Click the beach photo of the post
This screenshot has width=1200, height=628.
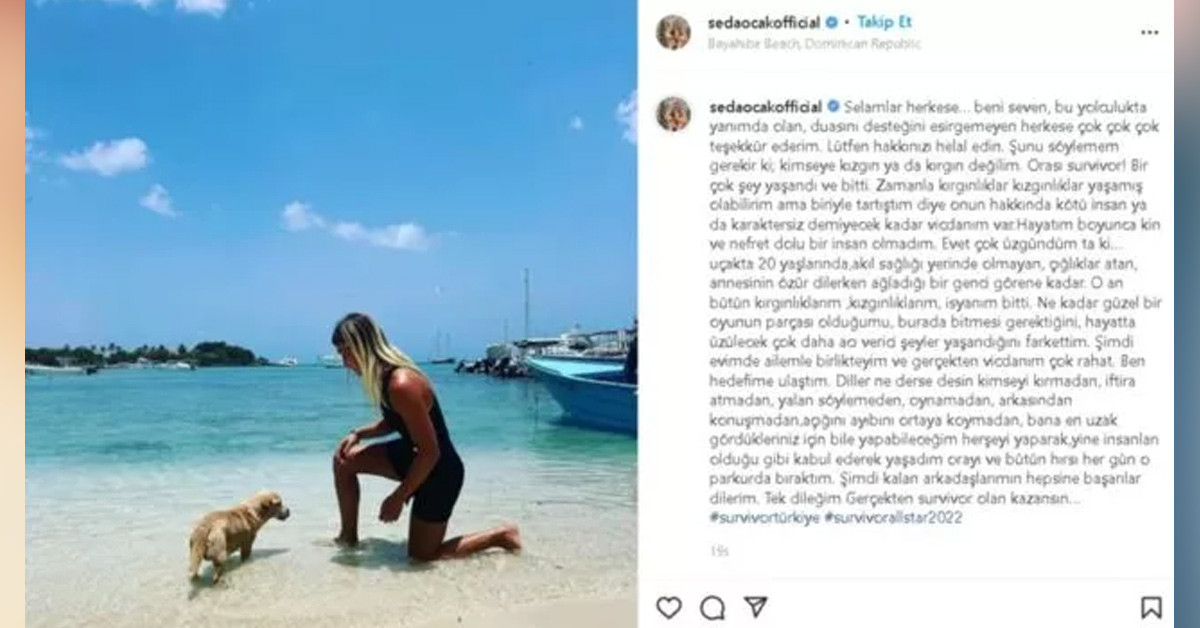tap(331, 314)
